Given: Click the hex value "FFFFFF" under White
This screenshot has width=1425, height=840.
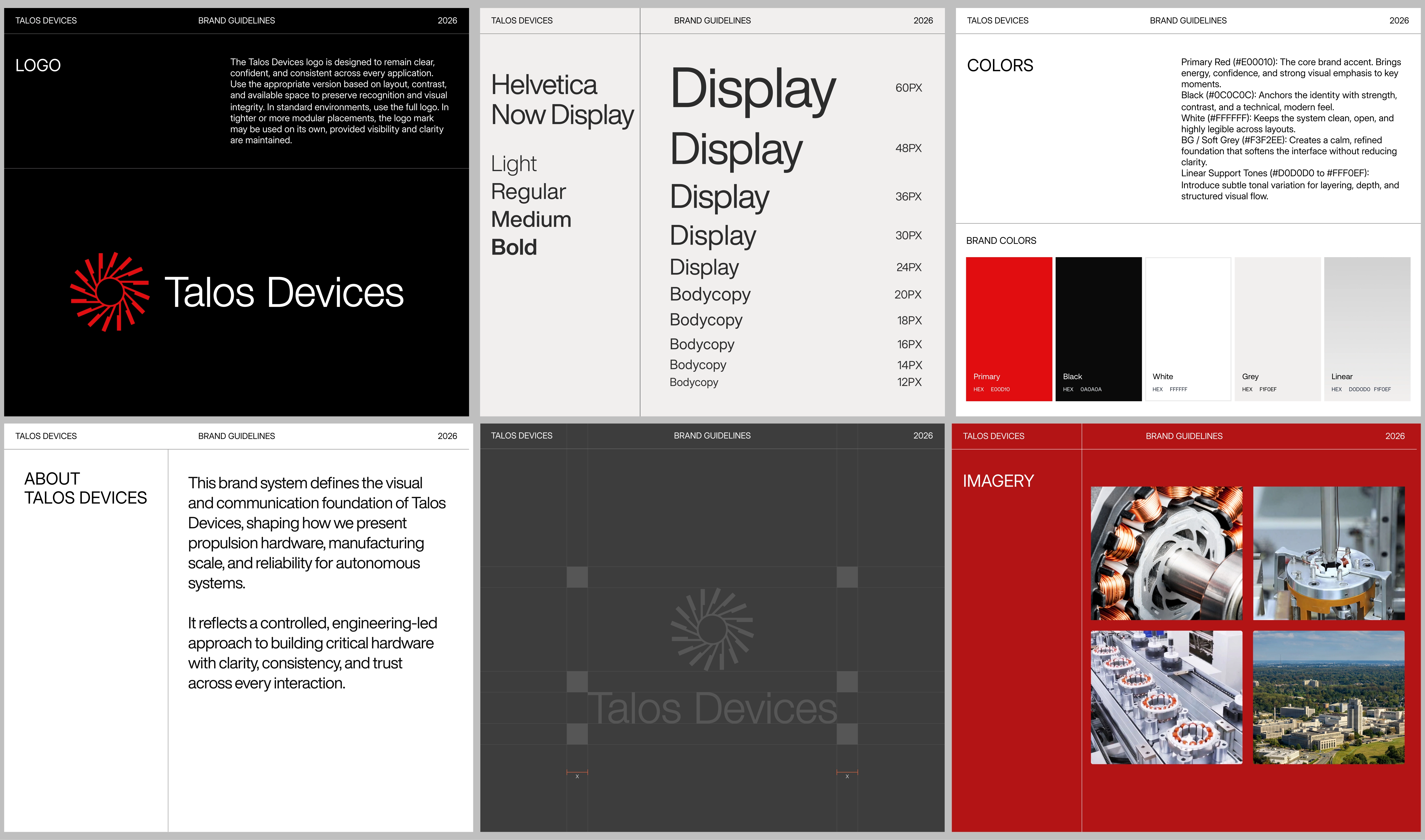Looking at the screenshot, I should click(1178, 389).
